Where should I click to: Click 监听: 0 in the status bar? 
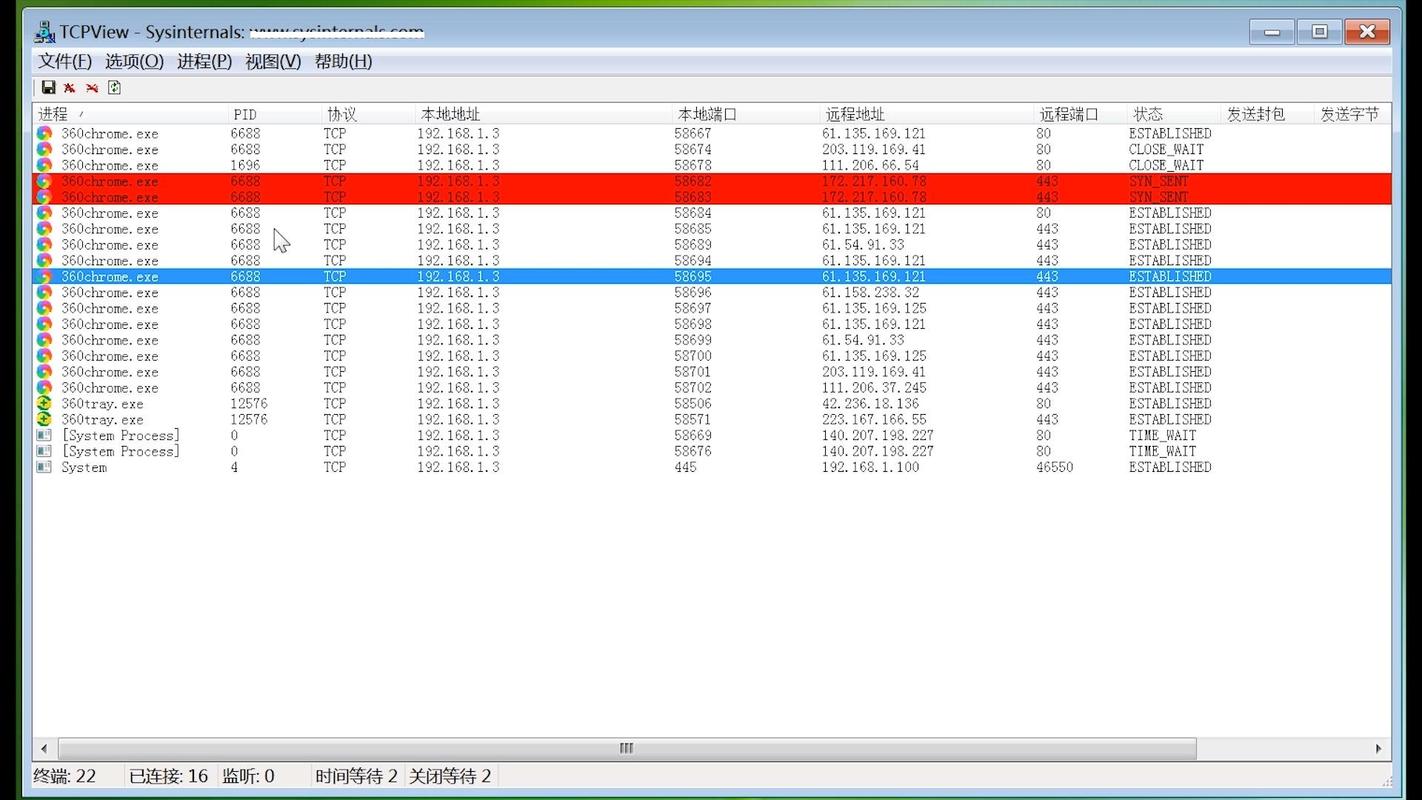point(248,776)
